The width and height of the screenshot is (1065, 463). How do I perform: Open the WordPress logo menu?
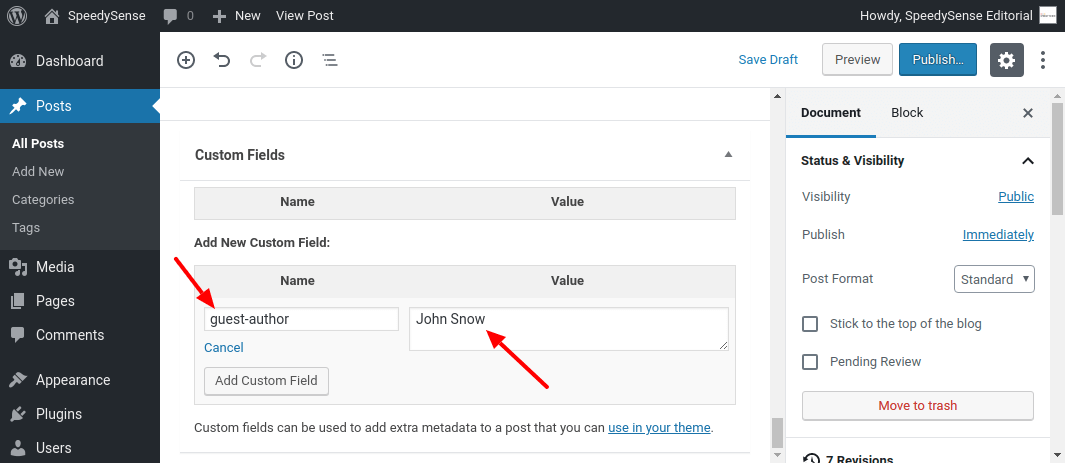[17, 16]
